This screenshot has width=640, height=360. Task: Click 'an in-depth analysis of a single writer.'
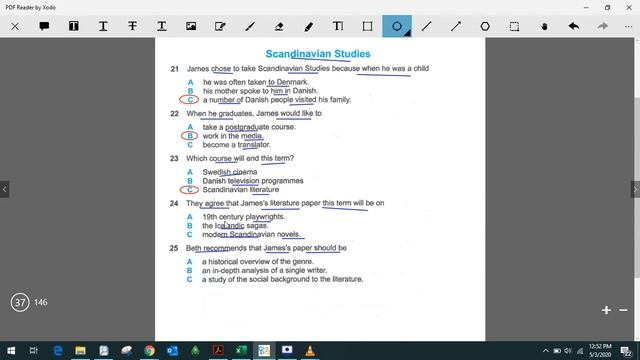point(264,271)
